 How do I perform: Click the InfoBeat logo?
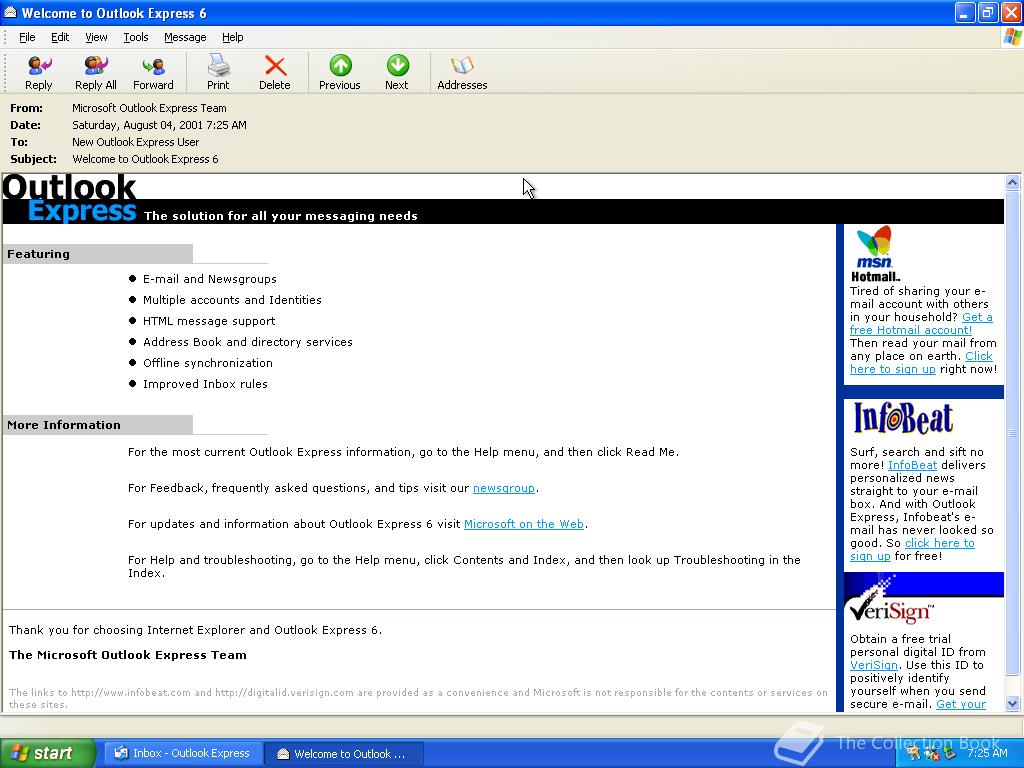(x=903, y=418)
